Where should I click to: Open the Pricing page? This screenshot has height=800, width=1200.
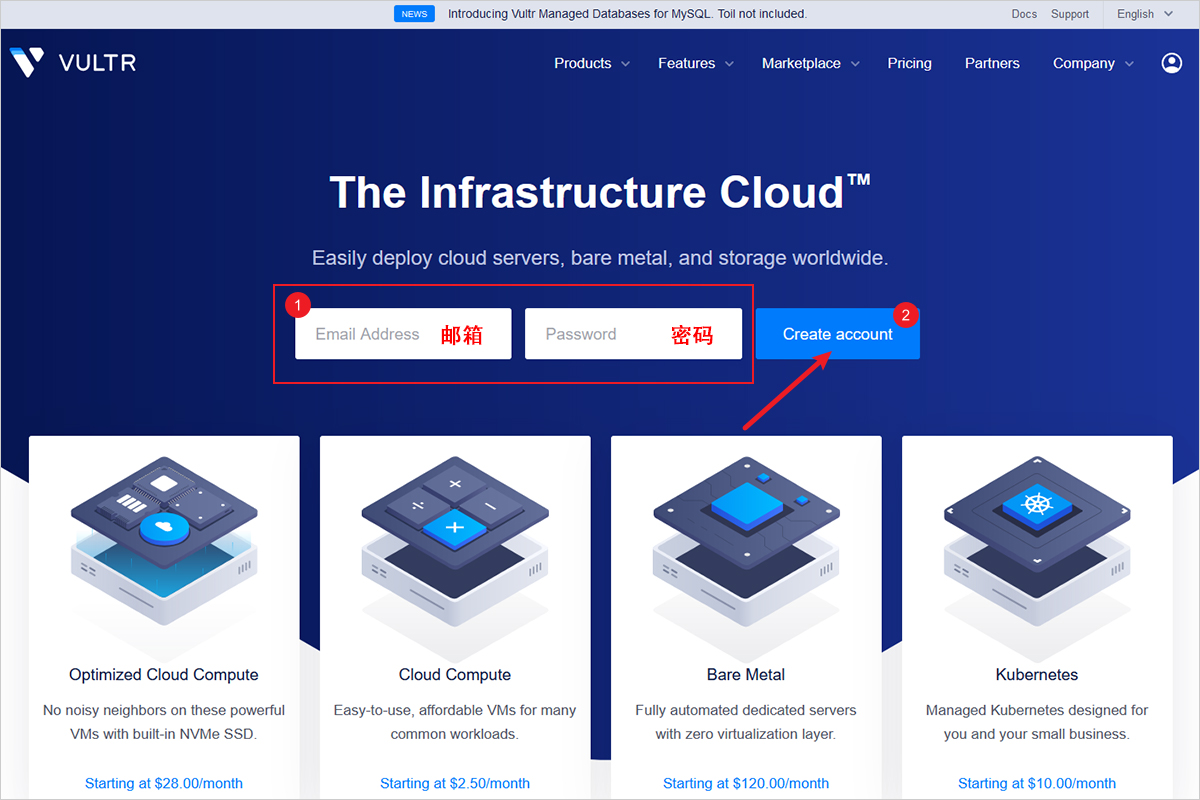pos(909,63)
